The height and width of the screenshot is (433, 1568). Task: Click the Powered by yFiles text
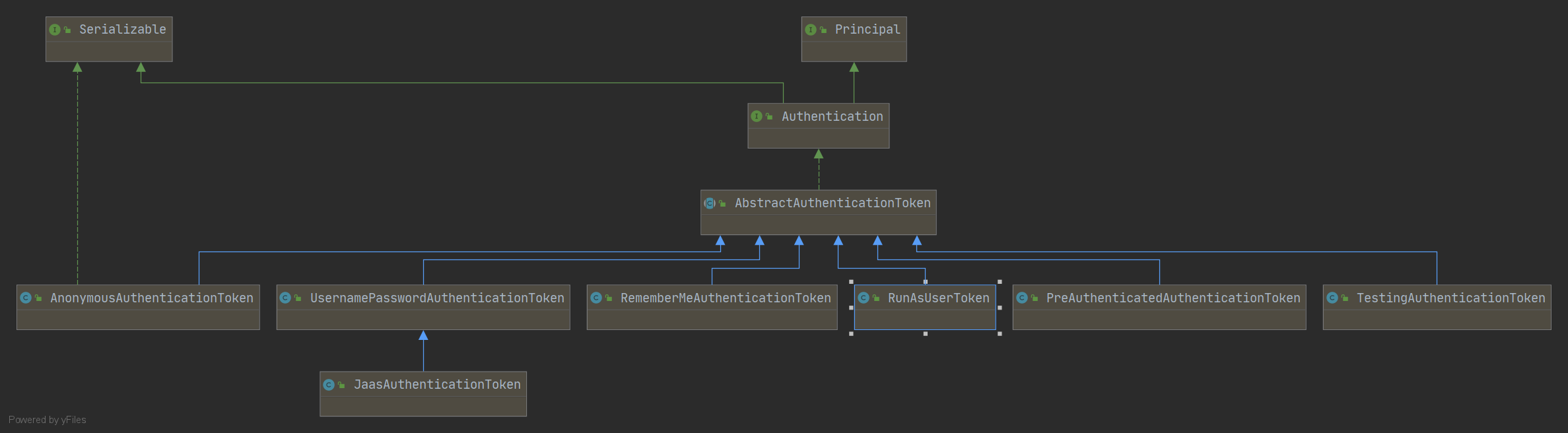(47, 420)
